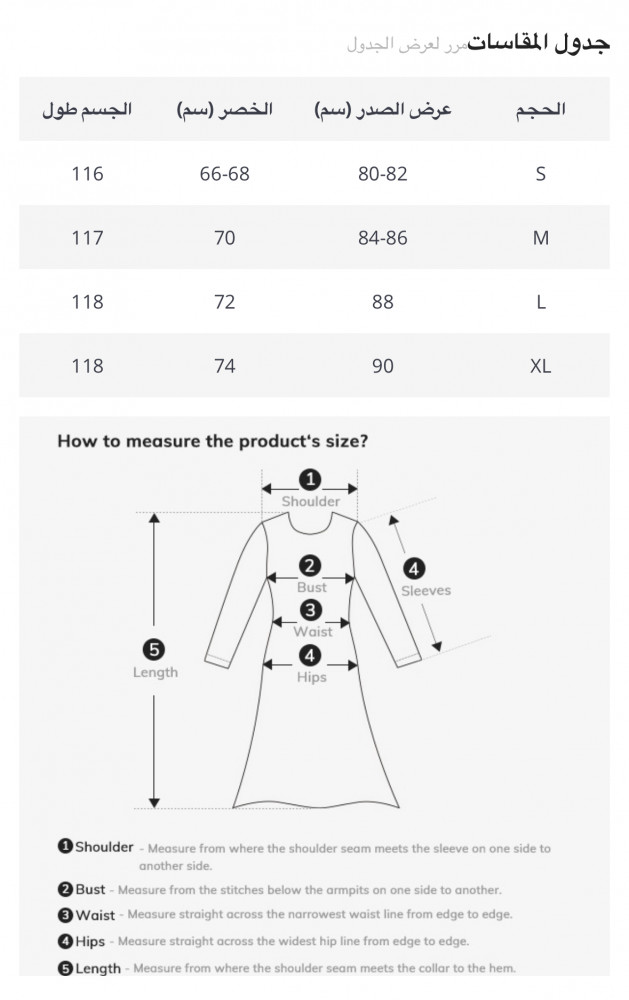Click the الخصر waist column header
Image resolution: width=629 pixels, height=1000 pixels.
pyautogui.click(x=225, y=109)
